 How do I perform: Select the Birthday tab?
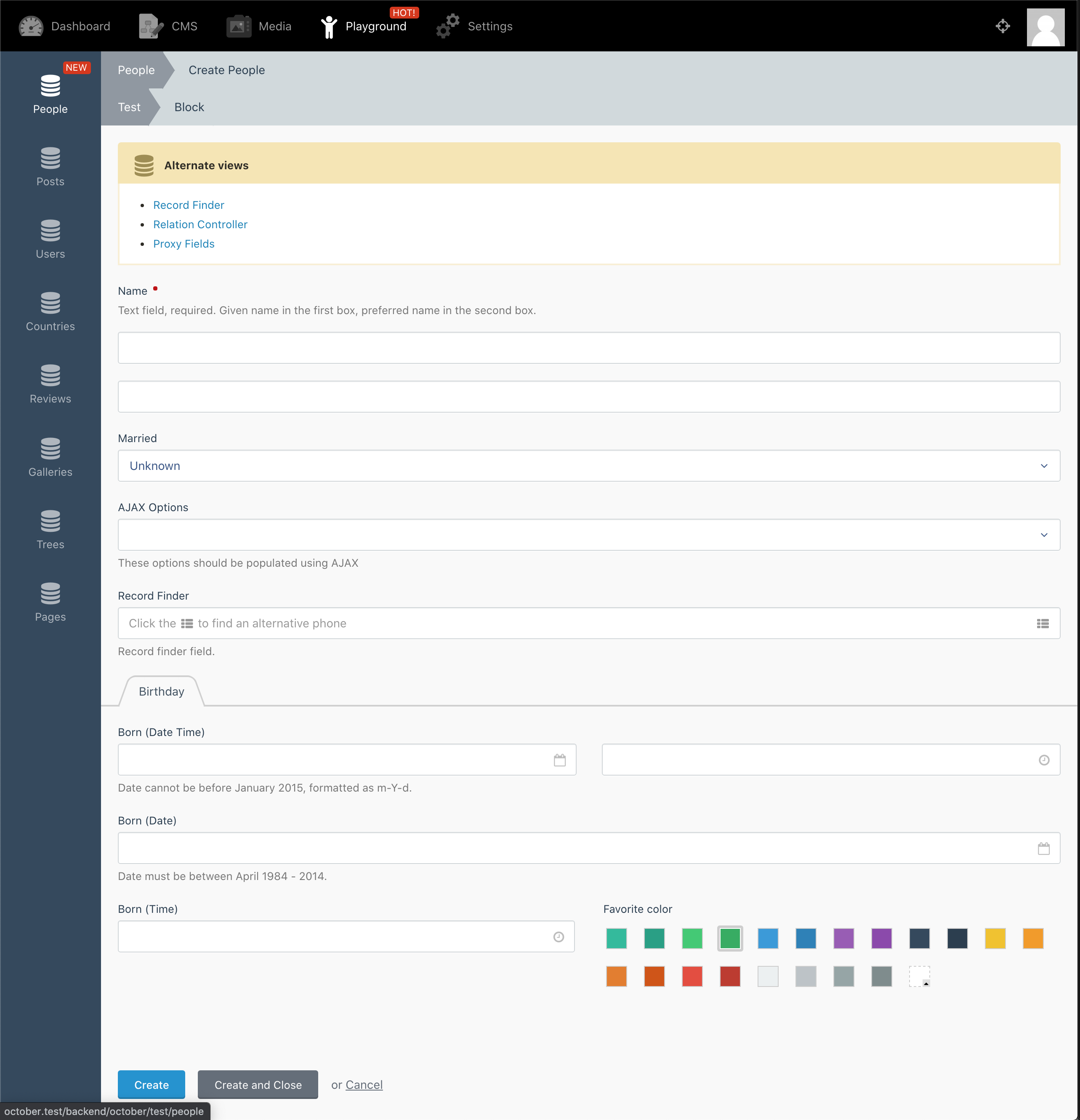pos(162,691)
